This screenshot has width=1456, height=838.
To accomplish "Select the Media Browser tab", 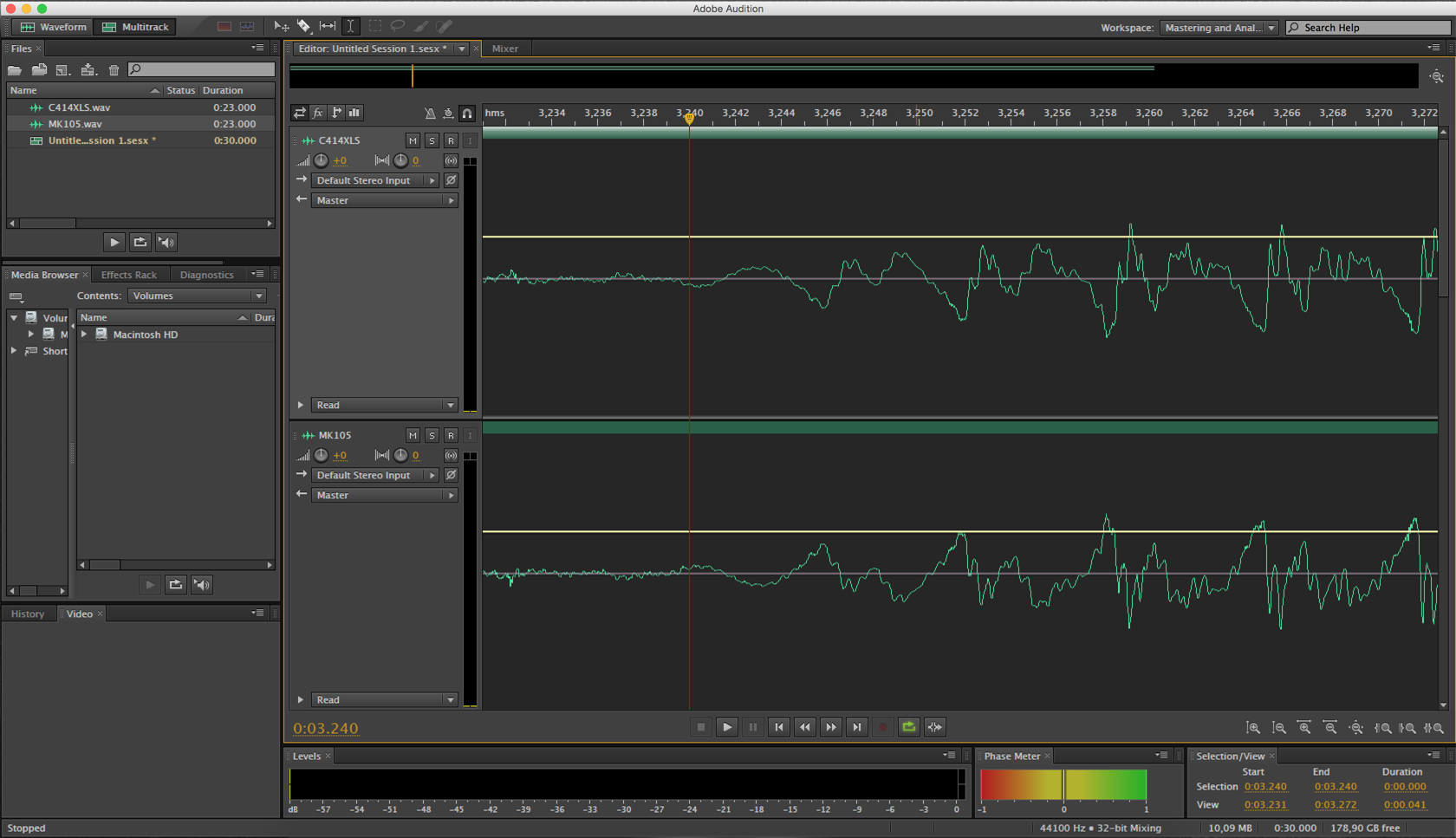I will (x=44, y=275).
